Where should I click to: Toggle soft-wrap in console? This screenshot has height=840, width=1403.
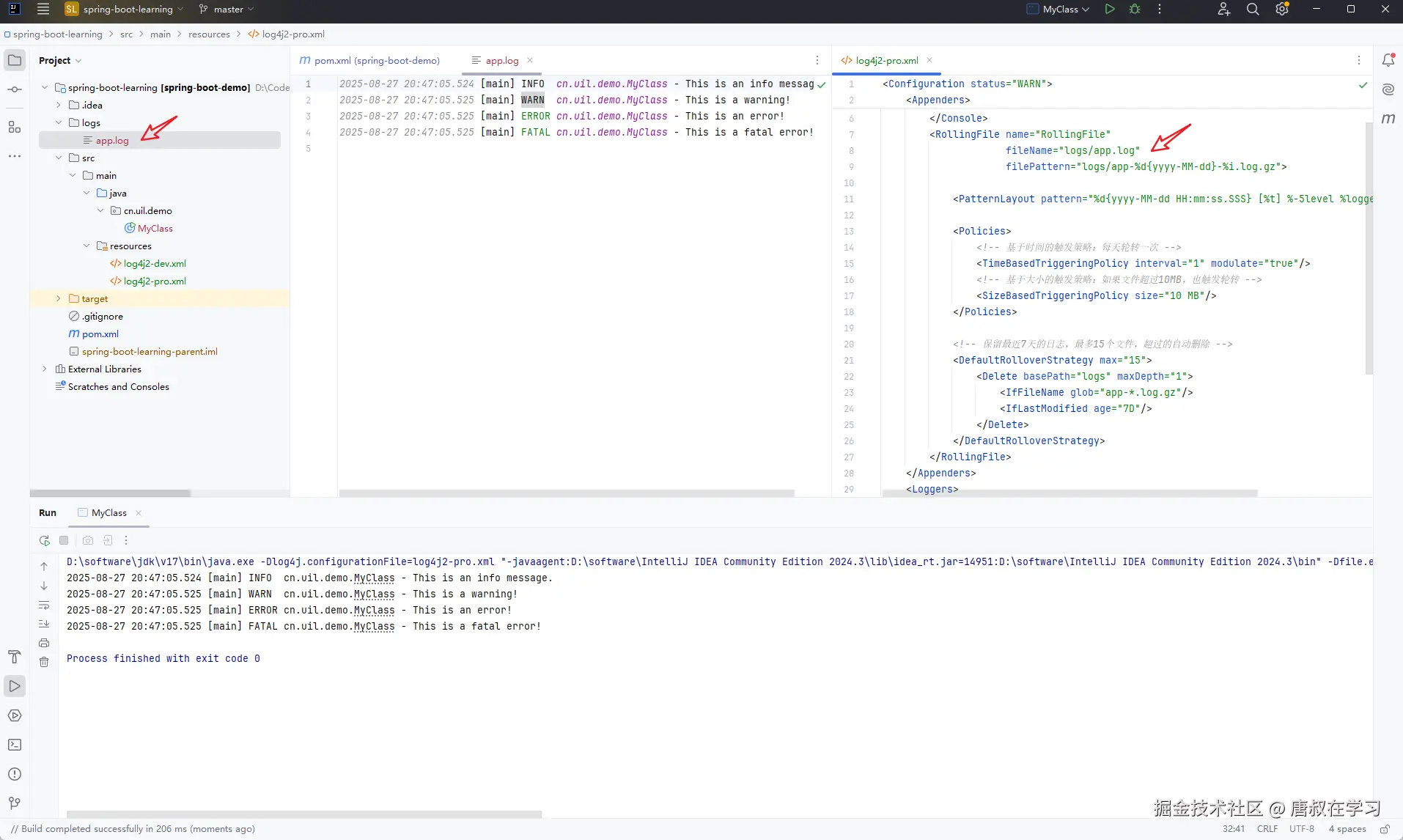click(x=44, y=605)
